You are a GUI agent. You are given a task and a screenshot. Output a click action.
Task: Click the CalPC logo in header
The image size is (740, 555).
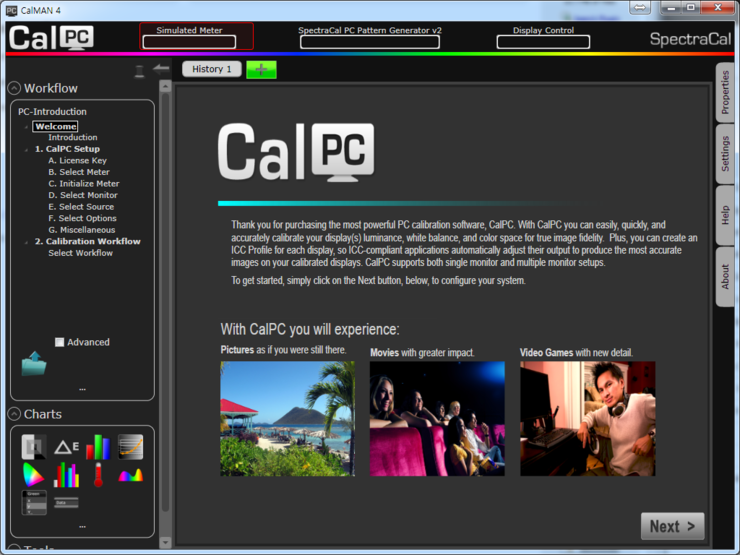(51, 37)
